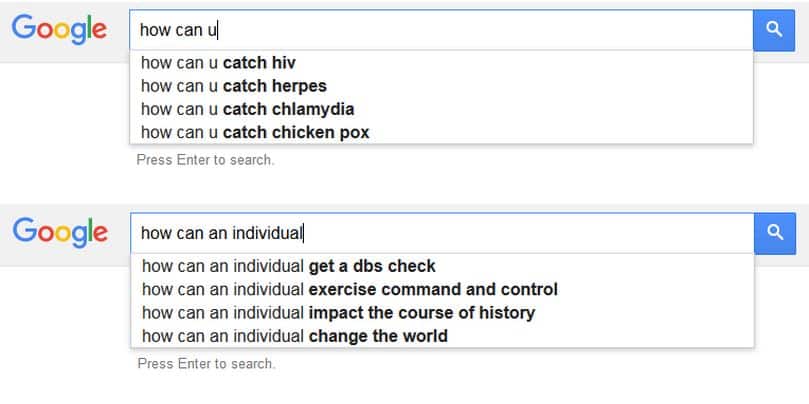Click the bottom Google logo
The image size is (809, 404).
(x=60, y=233)
